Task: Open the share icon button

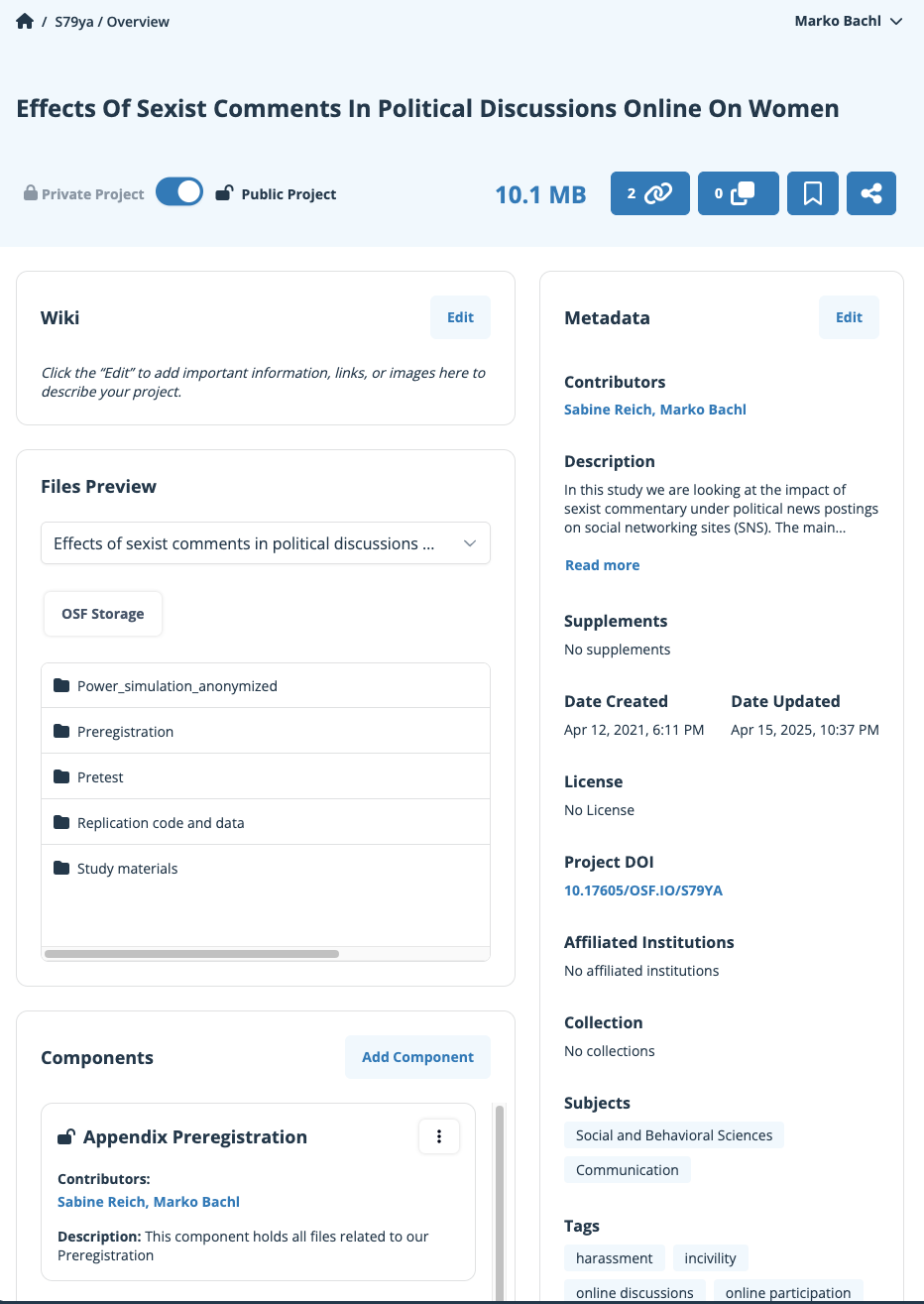Action: tap(870, 194)
